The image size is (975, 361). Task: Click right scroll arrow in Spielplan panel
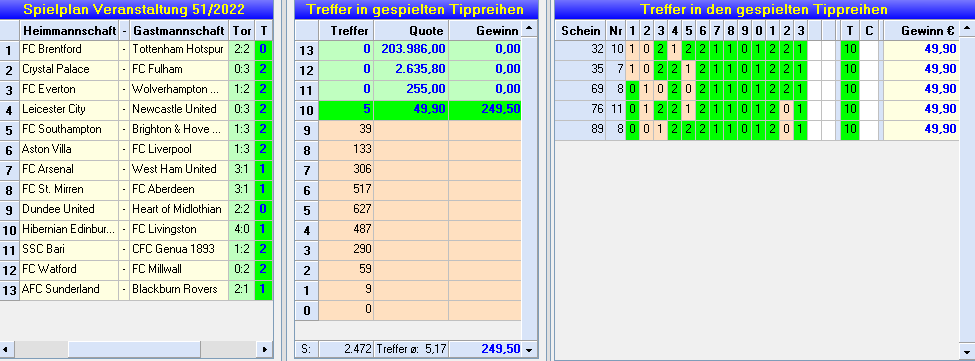pos(265,350)
